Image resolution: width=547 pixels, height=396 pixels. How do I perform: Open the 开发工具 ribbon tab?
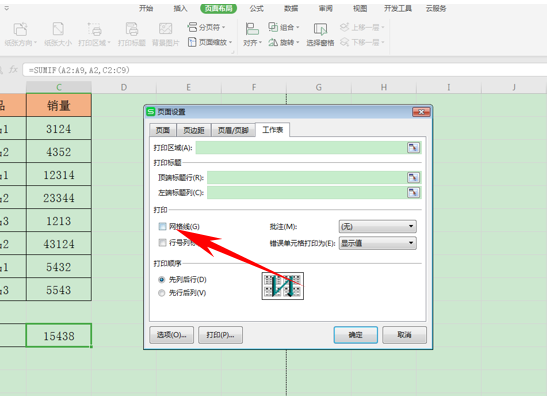pyautogui.click(x=398, y=8)
